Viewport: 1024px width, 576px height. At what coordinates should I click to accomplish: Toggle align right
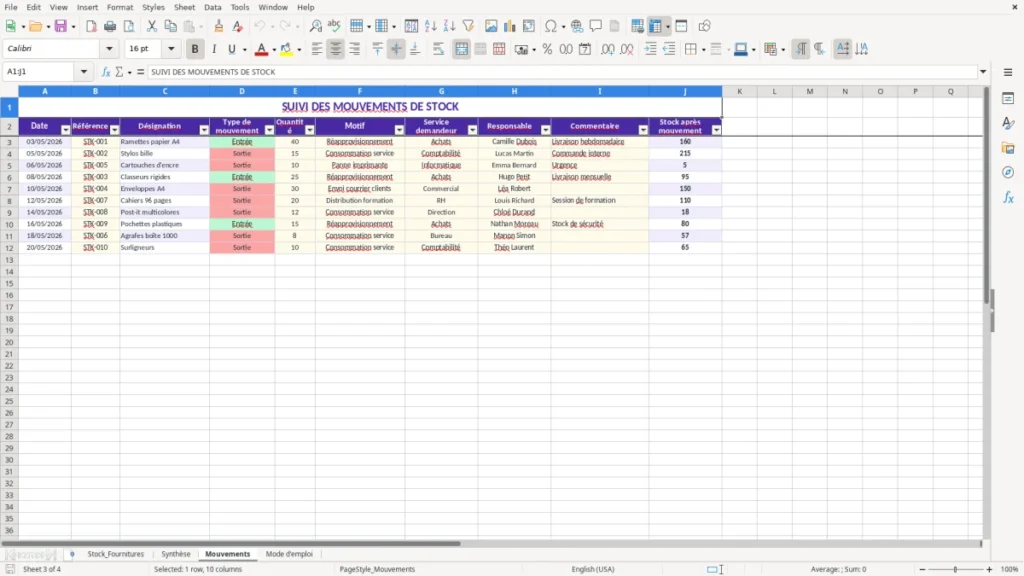(355, 49)
